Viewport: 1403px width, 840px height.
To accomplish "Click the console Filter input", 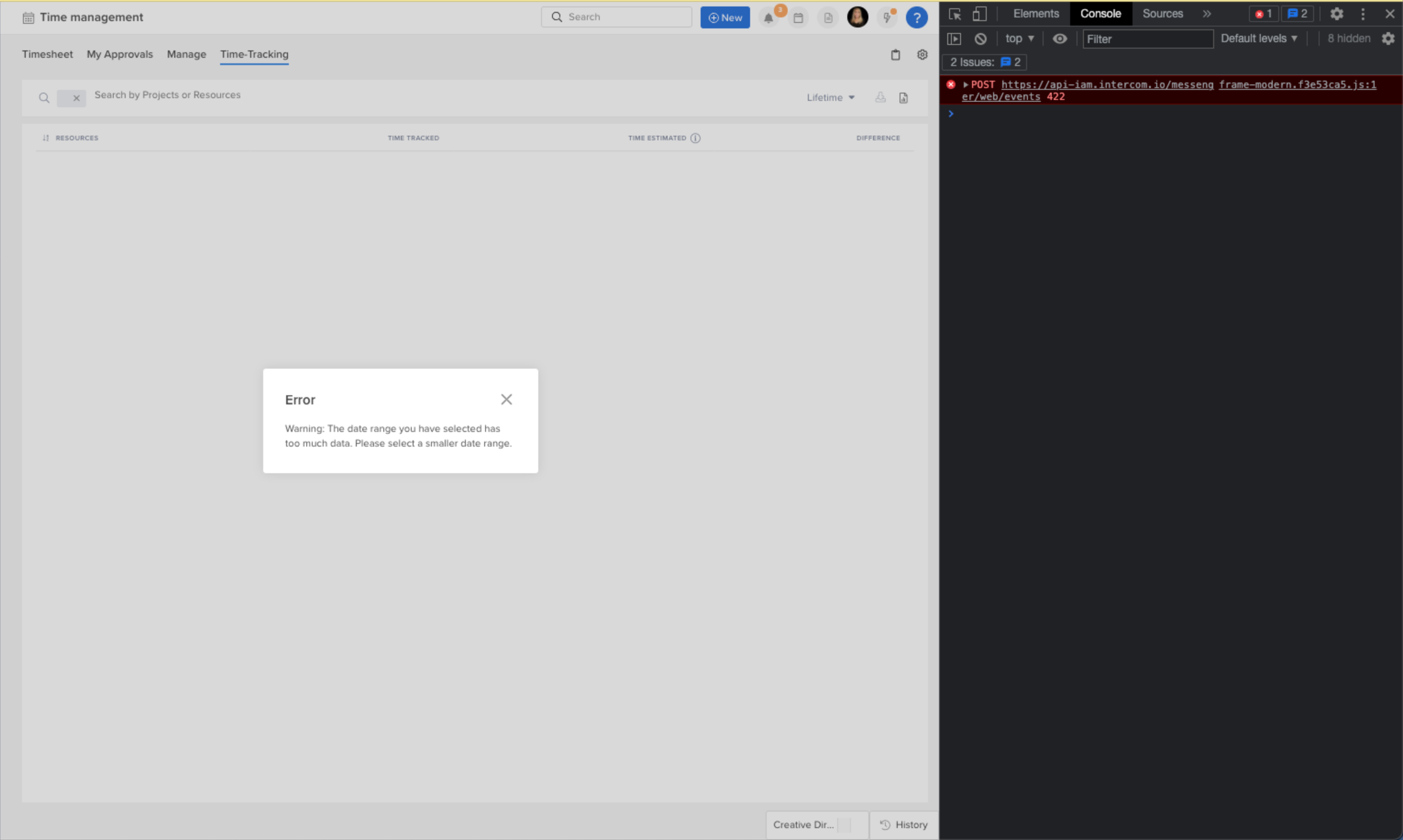I will point(1148,39).
